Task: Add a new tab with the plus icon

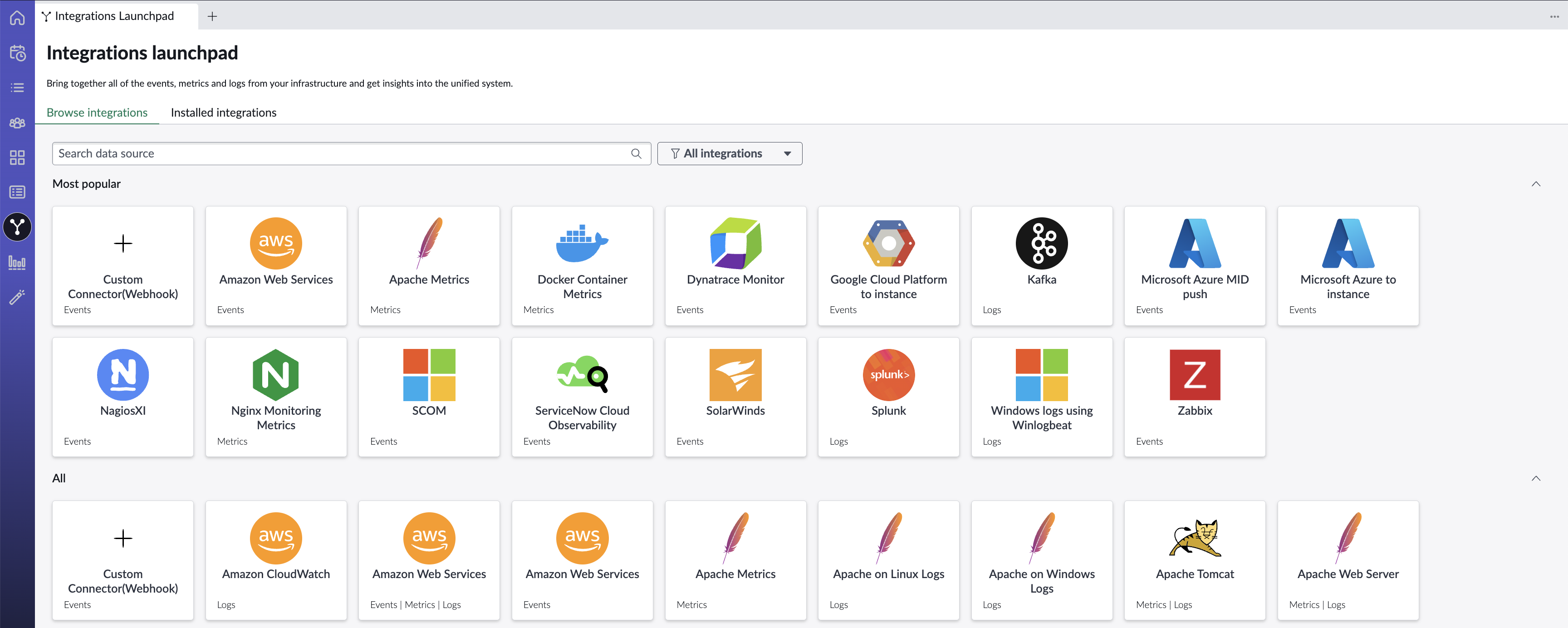Action: click(212, 16)
